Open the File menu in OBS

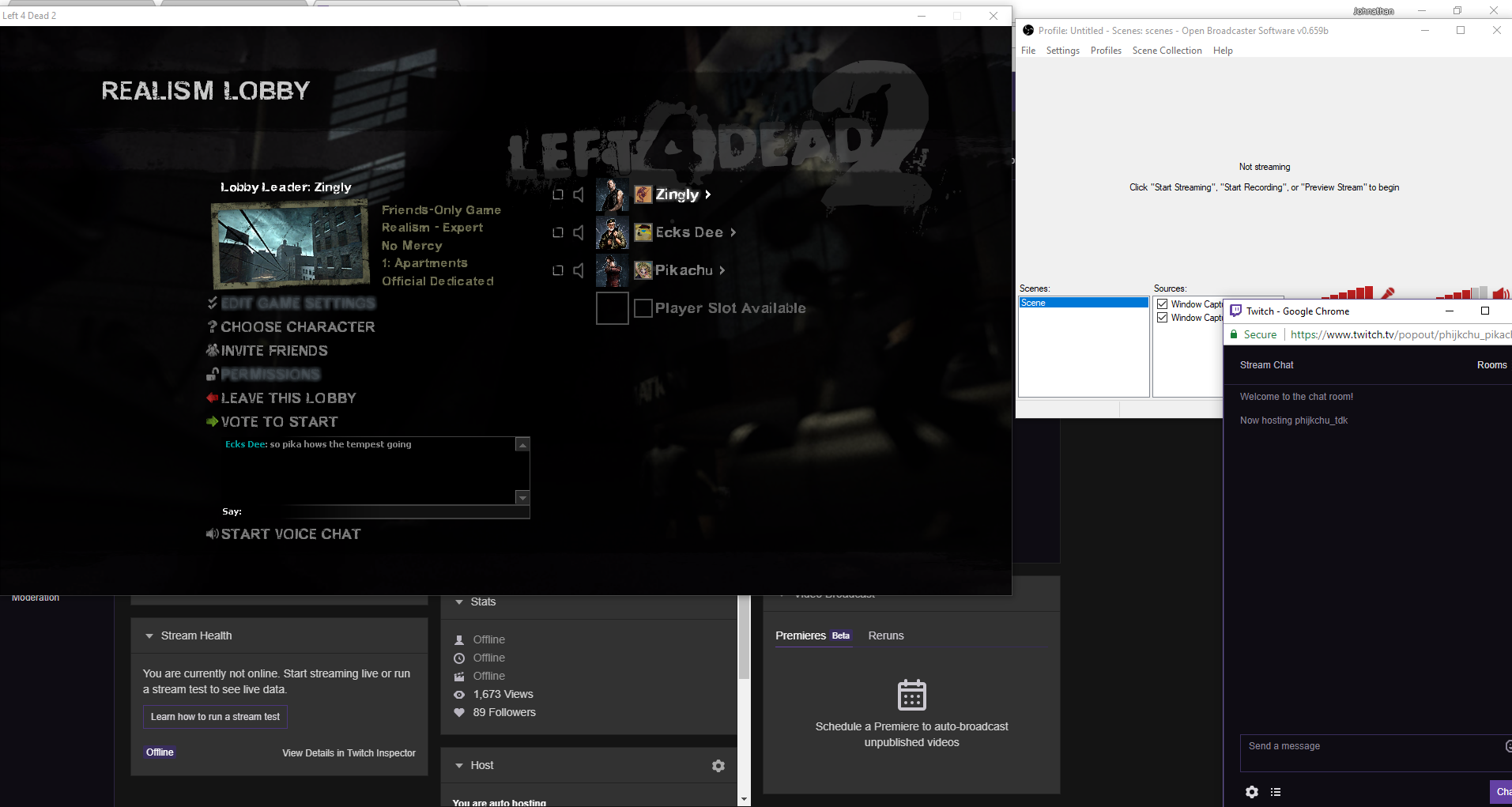point(1028,51)
